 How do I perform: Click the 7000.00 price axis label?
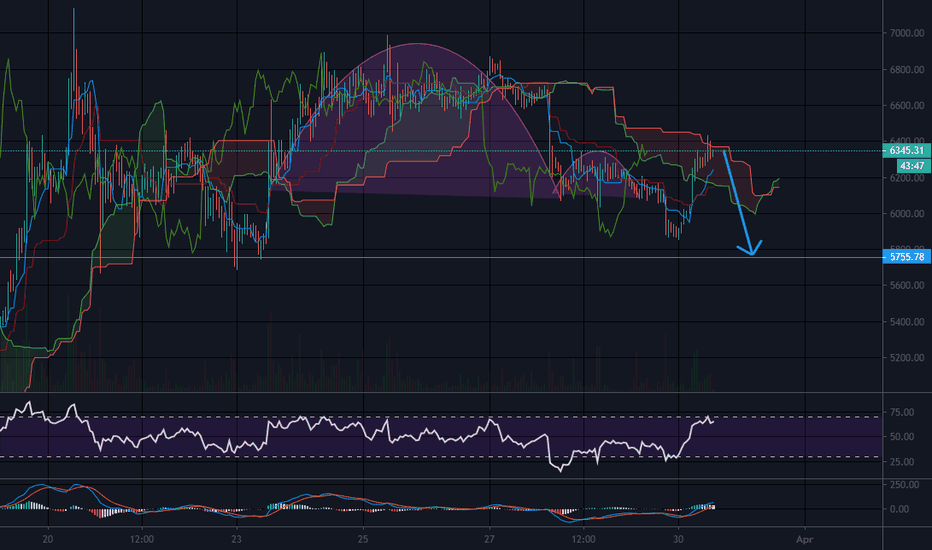point(906,33)
